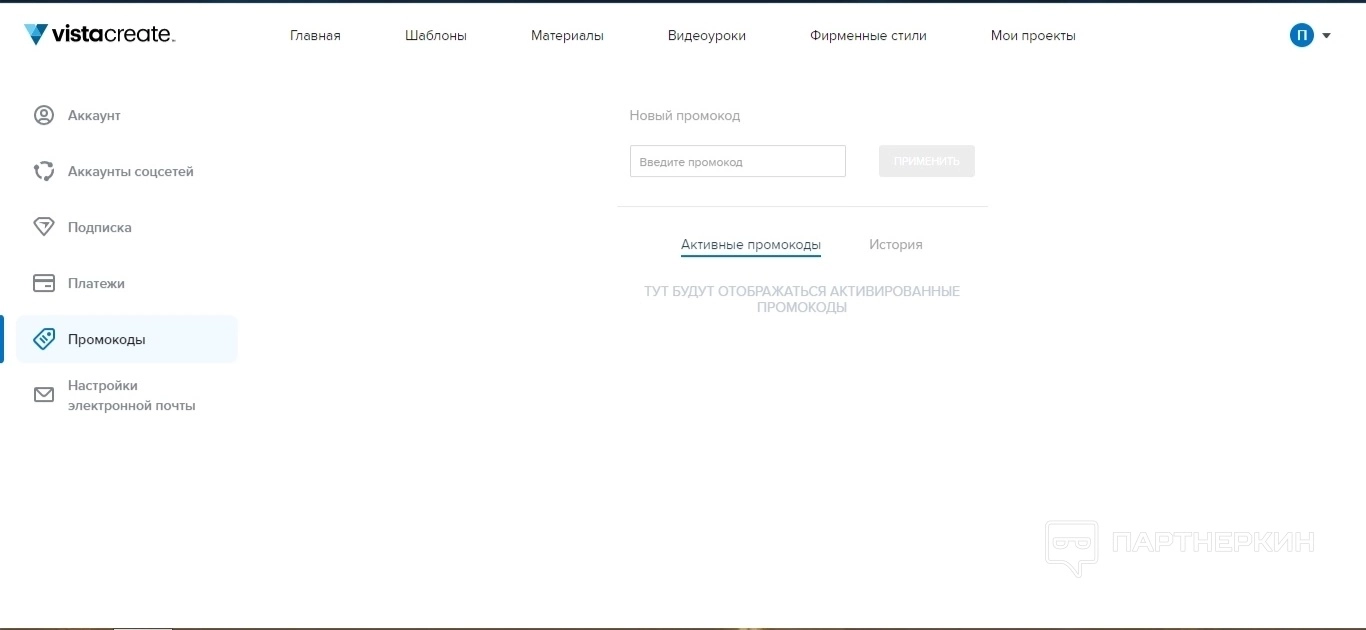Click the Promocodes tag icon
Viewport: 1366px width, 630px height.
44,339
